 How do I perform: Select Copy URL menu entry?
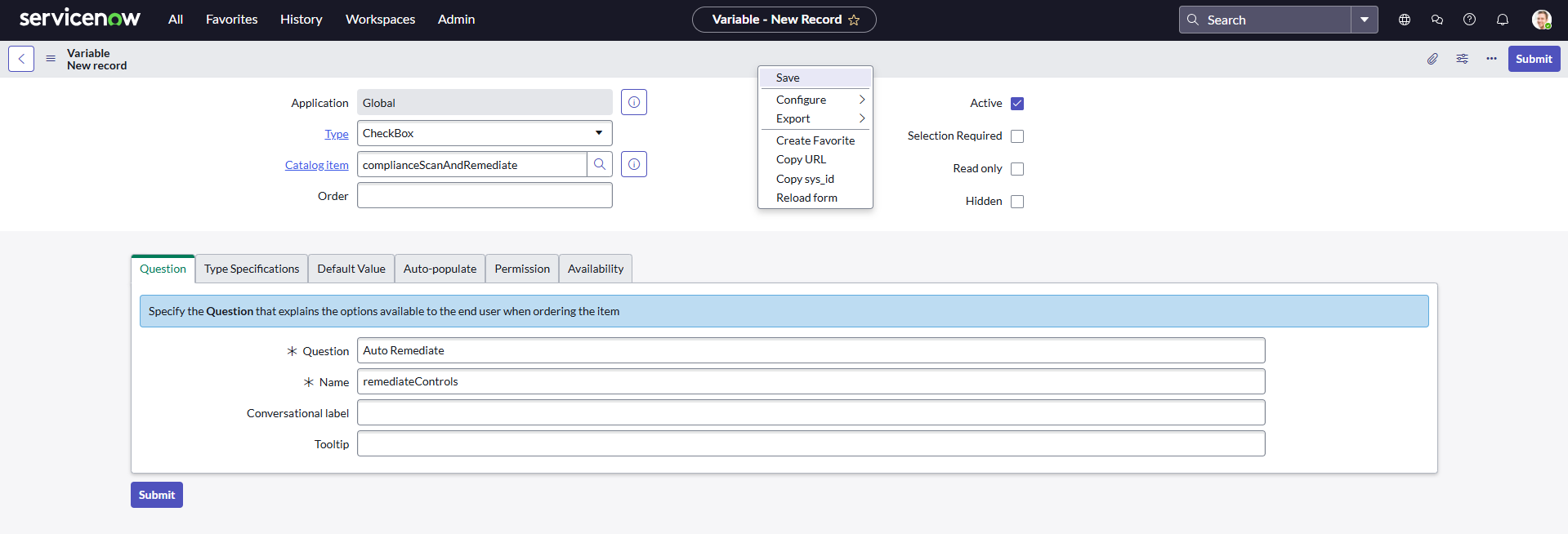coord(815,159)
